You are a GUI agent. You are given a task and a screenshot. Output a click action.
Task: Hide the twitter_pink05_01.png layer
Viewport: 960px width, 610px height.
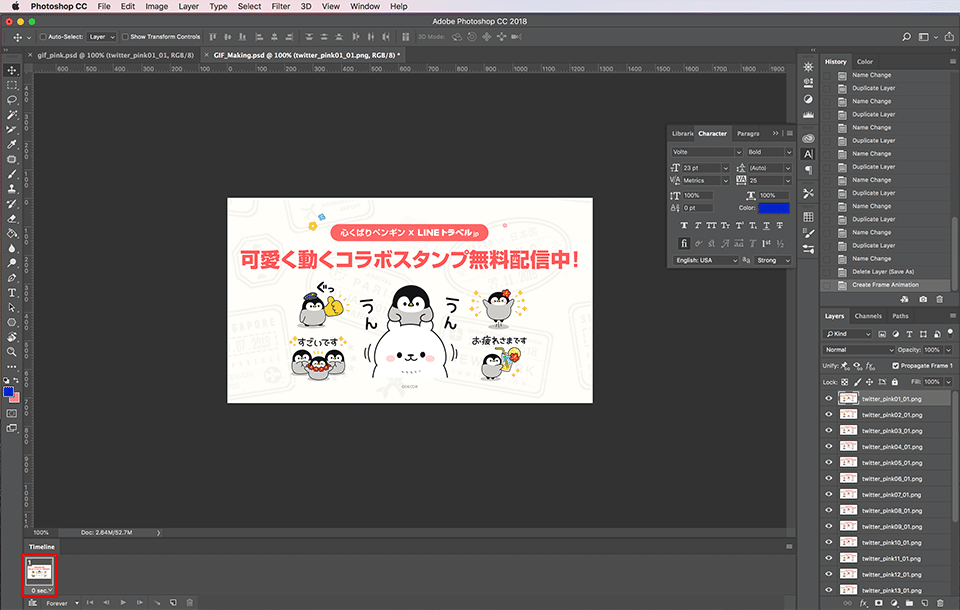[829, 462]
